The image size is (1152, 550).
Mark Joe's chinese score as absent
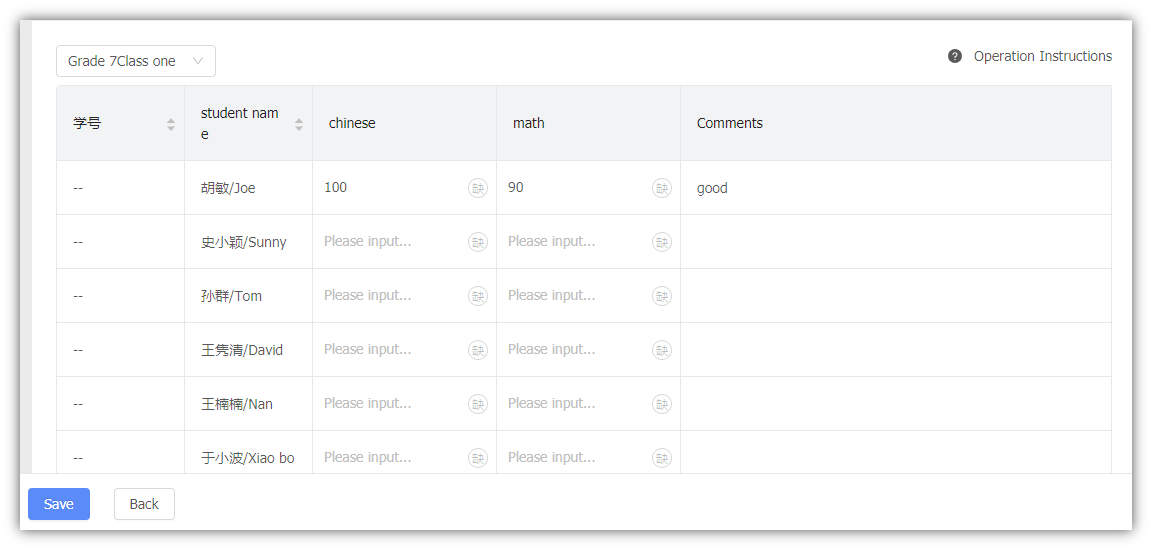point(478,188)
